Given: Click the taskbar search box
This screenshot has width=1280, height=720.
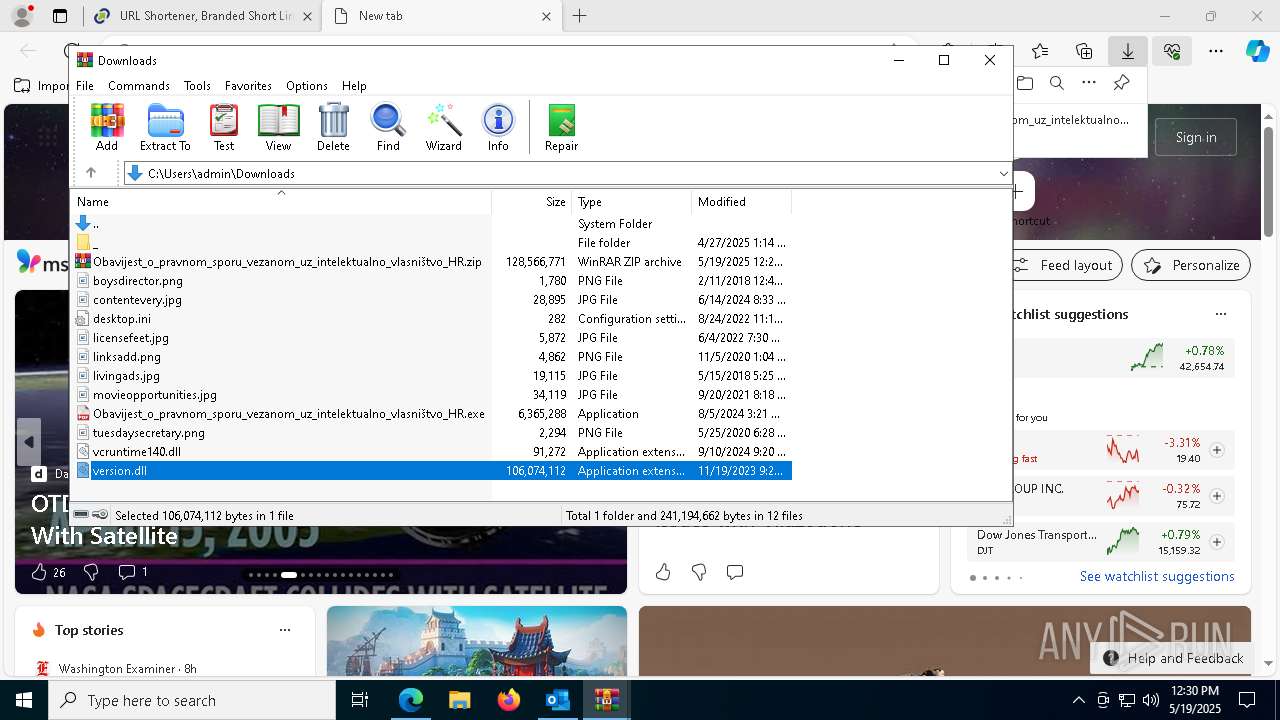Looking at the screenshot, I should pos(192,701).
